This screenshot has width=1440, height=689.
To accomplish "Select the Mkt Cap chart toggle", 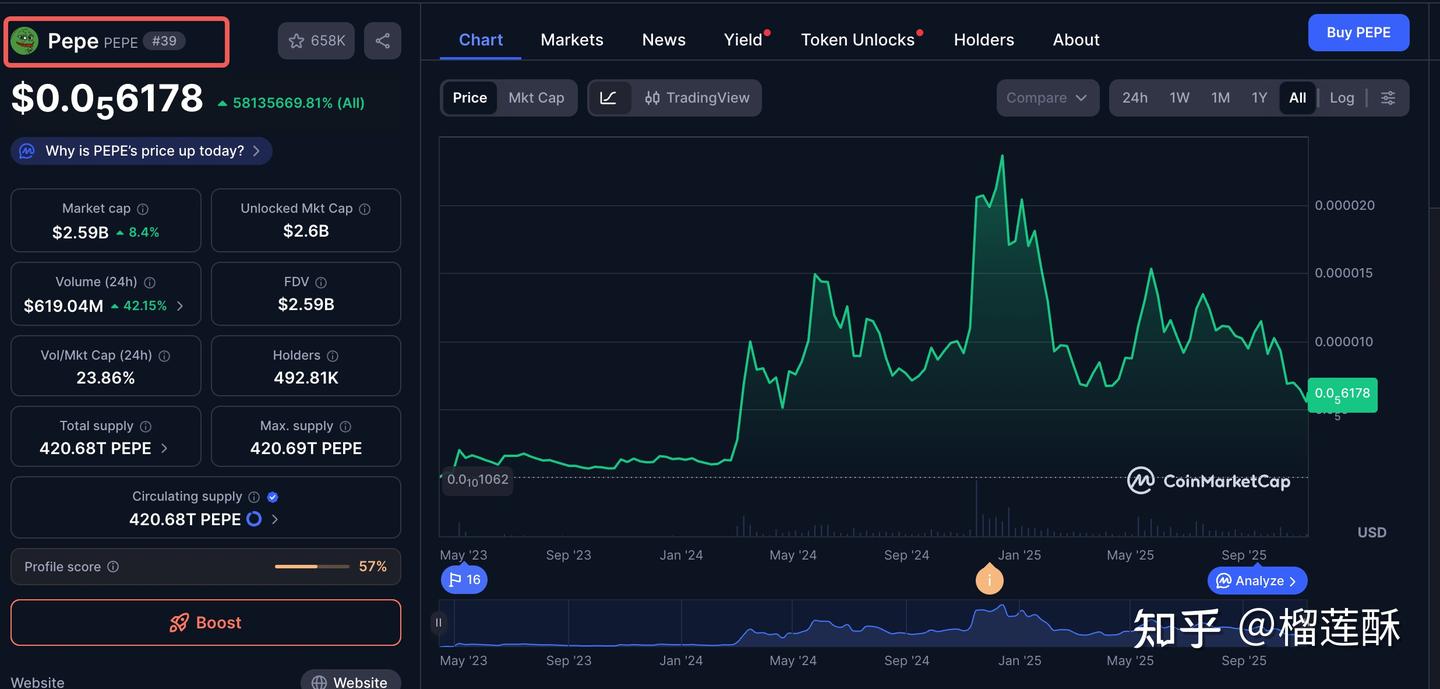I will [536, 98].
